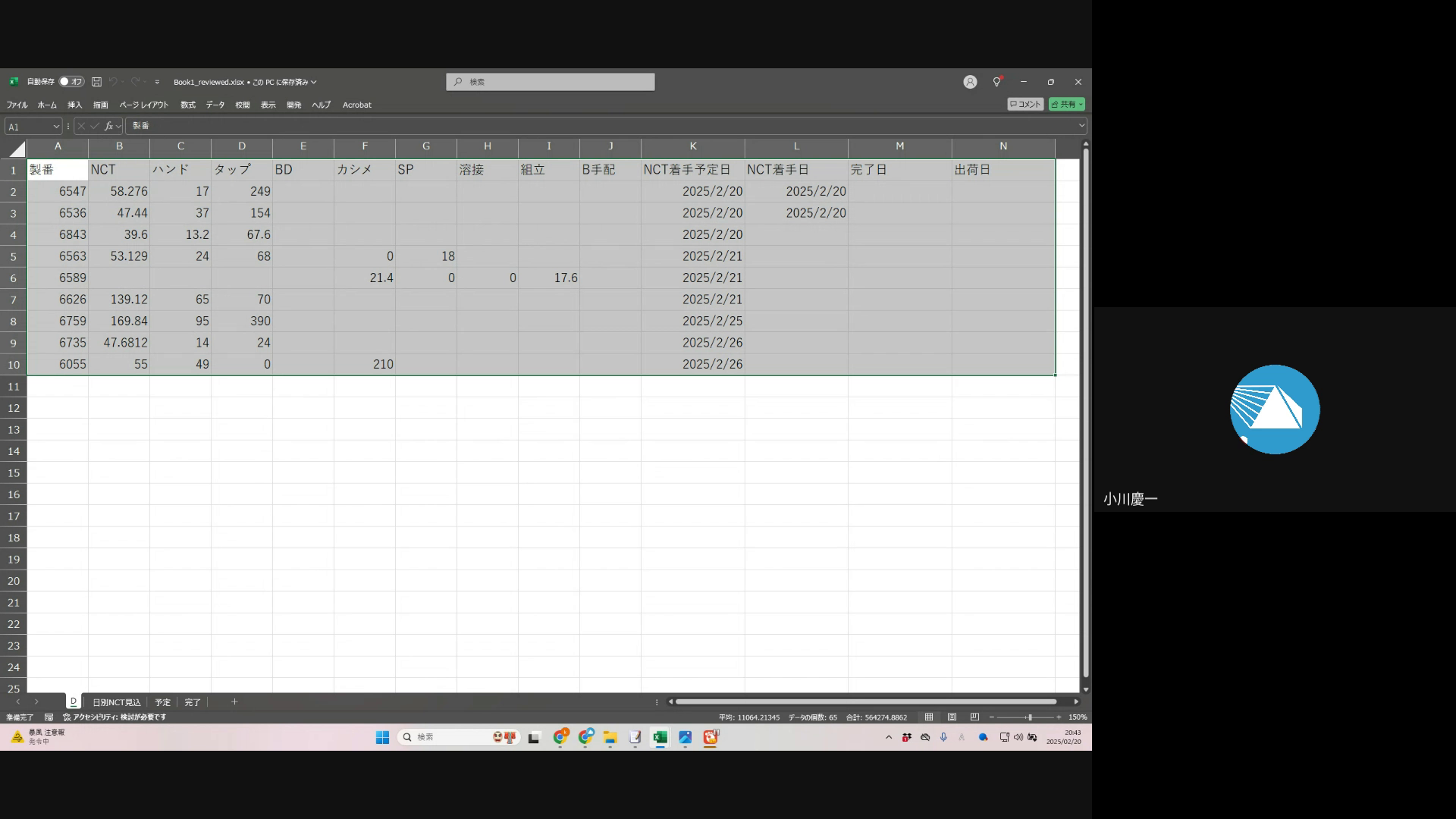The height and width of the screenshot is (819, 1456).
Task: Click the Insert Function fx icon
Action: 108,126
